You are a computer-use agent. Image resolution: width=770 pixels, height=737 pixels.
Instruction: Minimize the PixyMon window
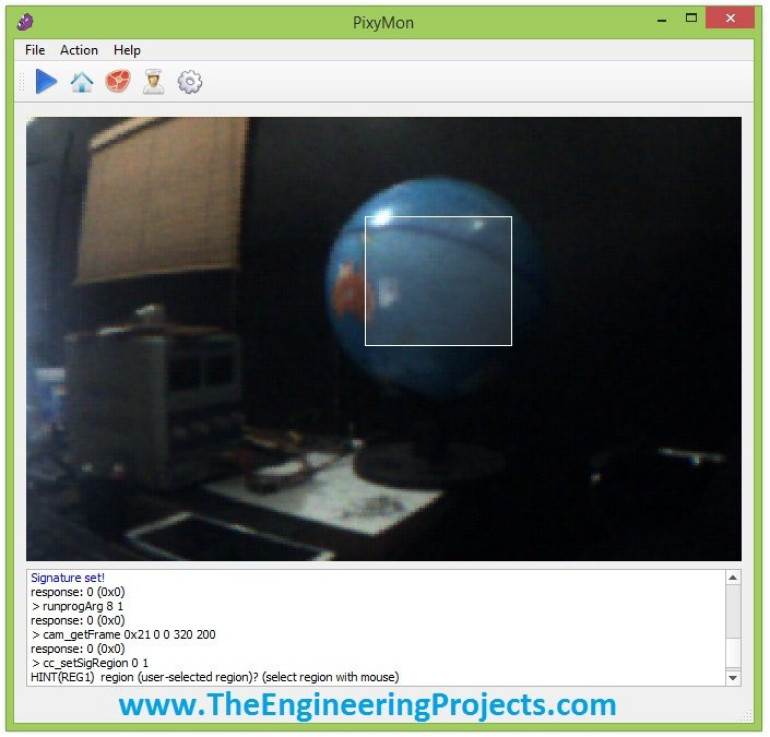pyautogui.click(x=661, y=20)
